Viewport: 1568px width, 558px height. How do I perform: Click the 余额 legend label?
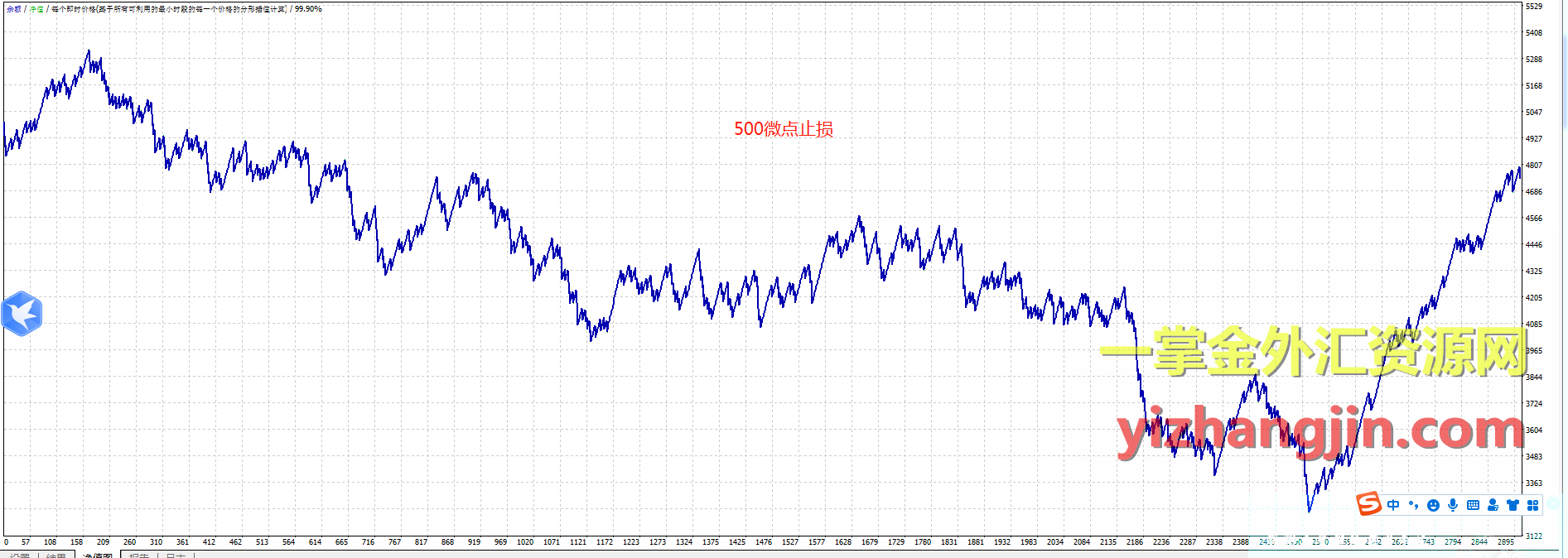tap(14, 9)
